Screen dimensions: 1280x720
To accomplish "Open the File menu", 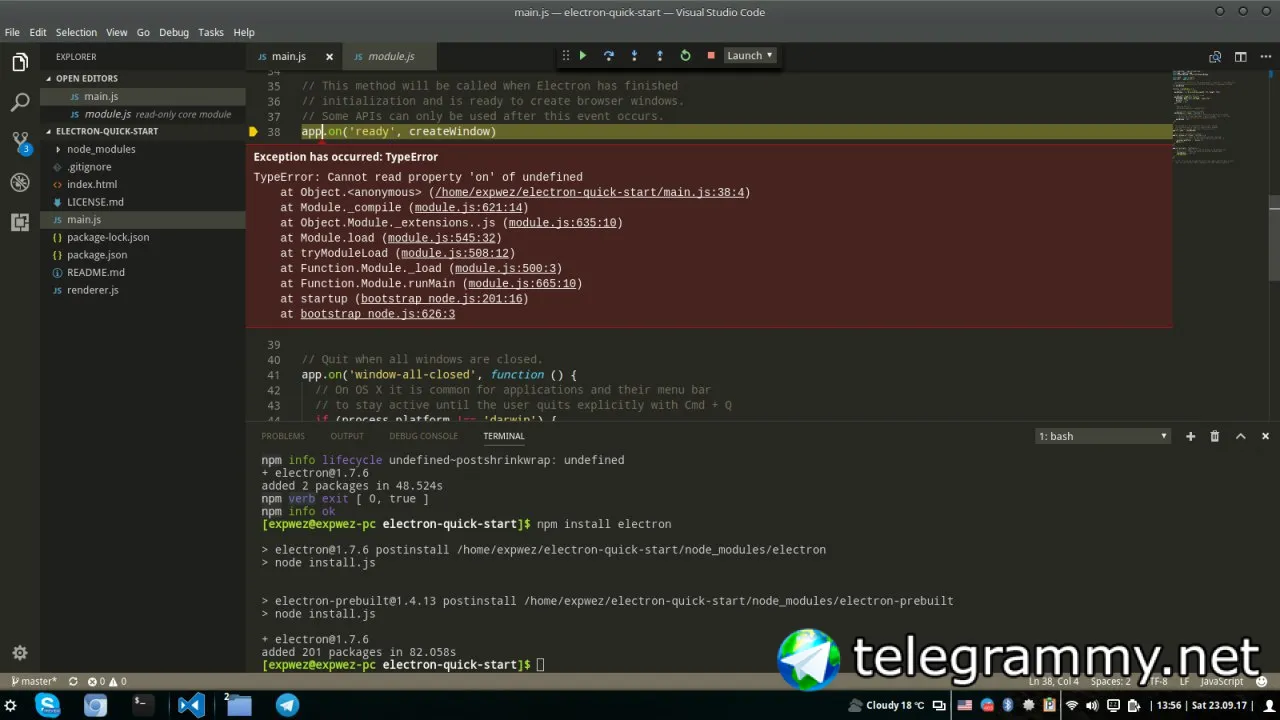I will (12, 32).
